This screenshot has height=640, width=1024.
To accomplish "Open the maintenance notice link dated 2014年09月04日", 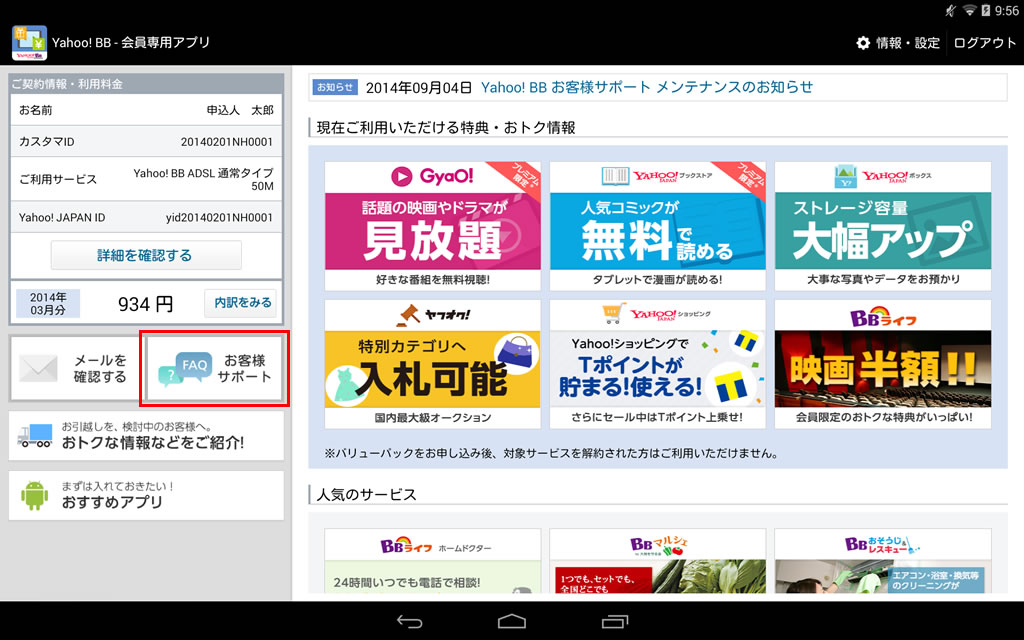I will 647,87.
